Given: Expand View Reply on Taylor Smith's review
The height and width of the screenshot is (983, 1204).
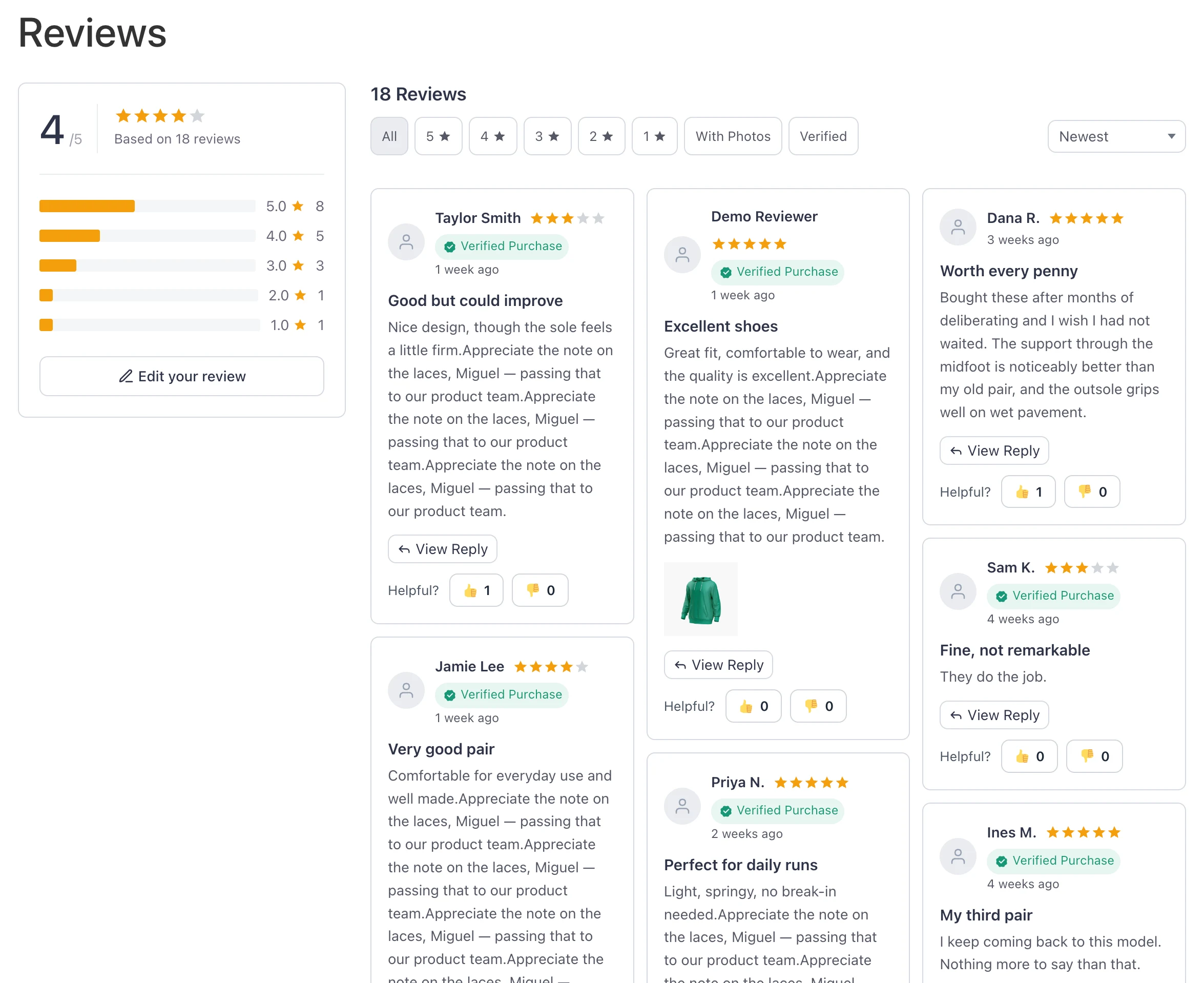Looking at the screenshot, I should point(443,549).
